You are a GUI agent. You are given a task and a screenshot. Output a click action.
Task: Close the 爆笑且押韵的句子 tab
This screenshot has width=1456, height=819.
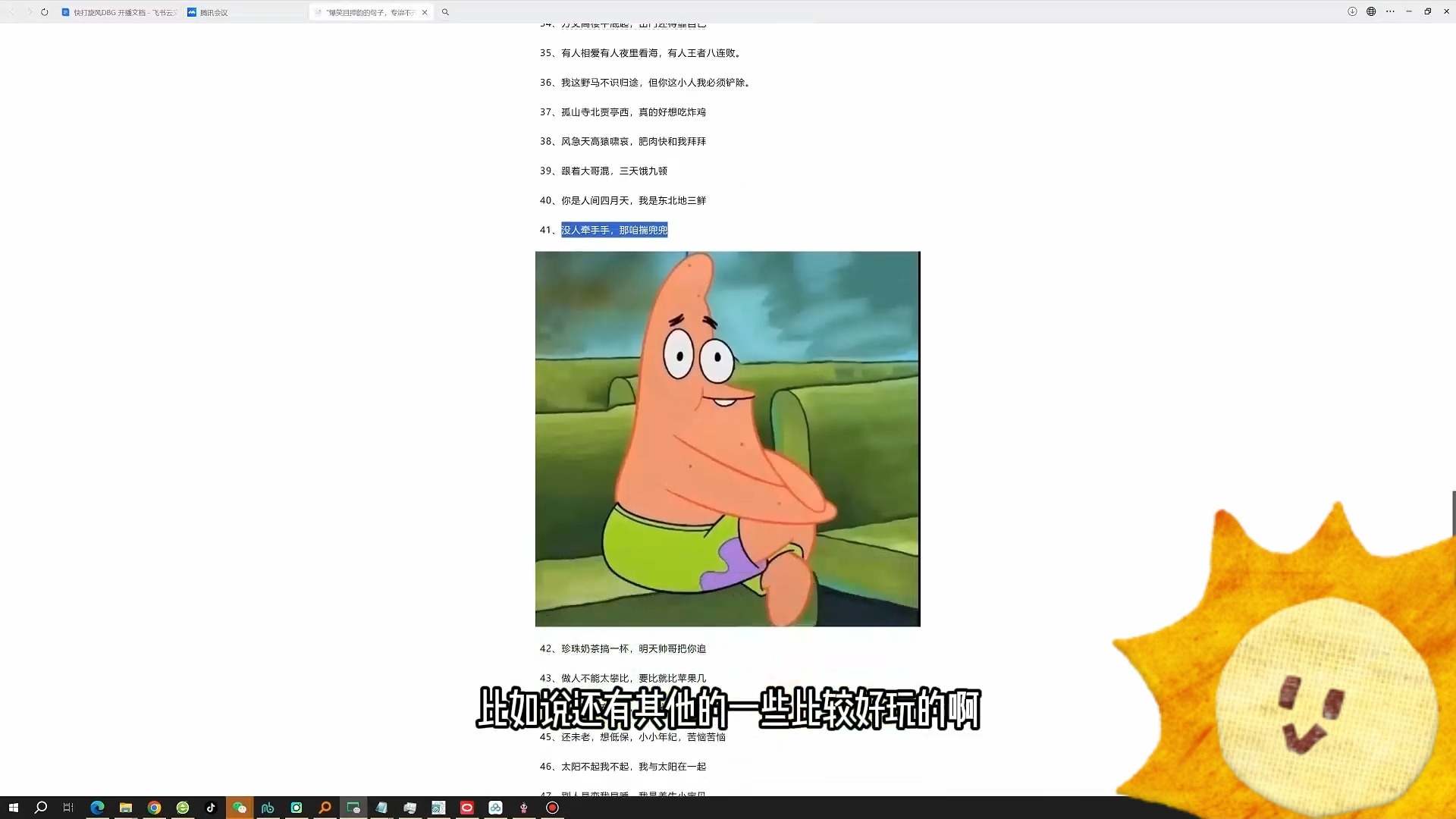pos(425,12)
